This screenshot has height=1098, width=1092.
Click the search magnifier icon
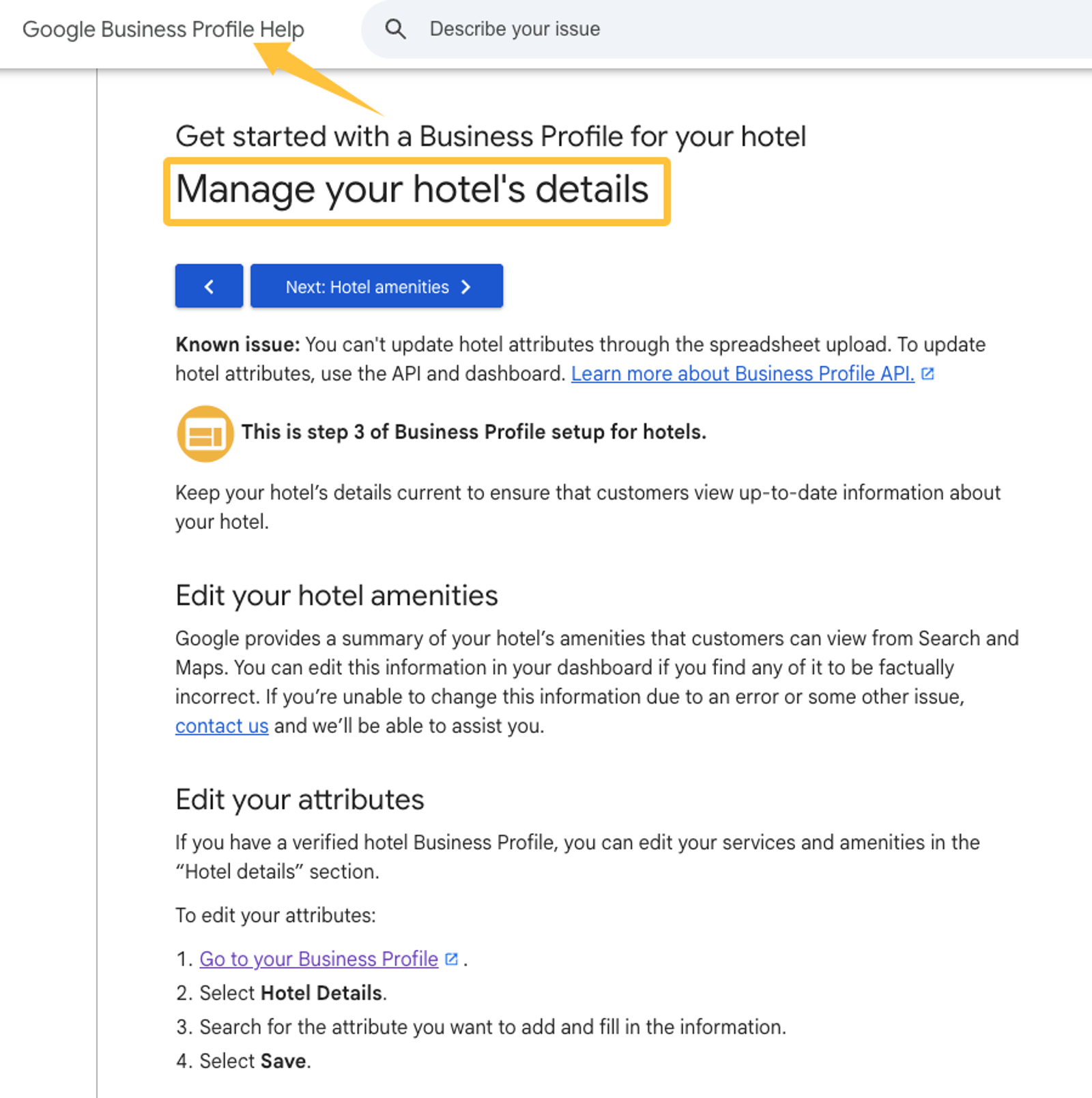[395, 29]
